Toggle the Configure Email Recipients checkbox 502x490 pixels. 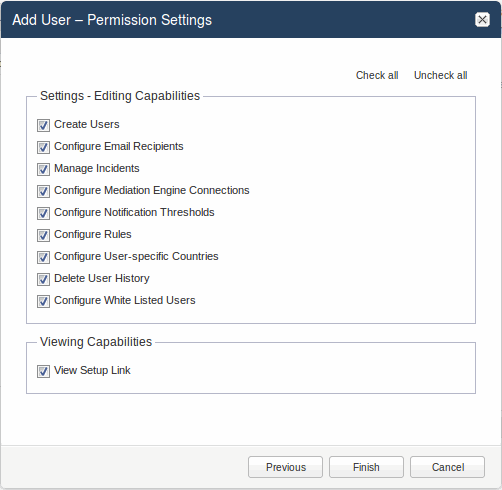click(x=43, y=147)
